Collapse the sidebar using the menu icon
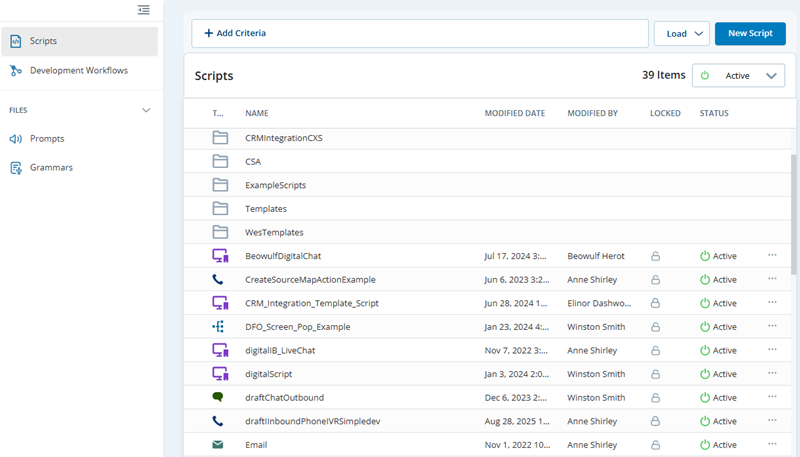Image resolution: width=800 pixels, height=457 pixels. pyautogui.click(x=144, y=10)
